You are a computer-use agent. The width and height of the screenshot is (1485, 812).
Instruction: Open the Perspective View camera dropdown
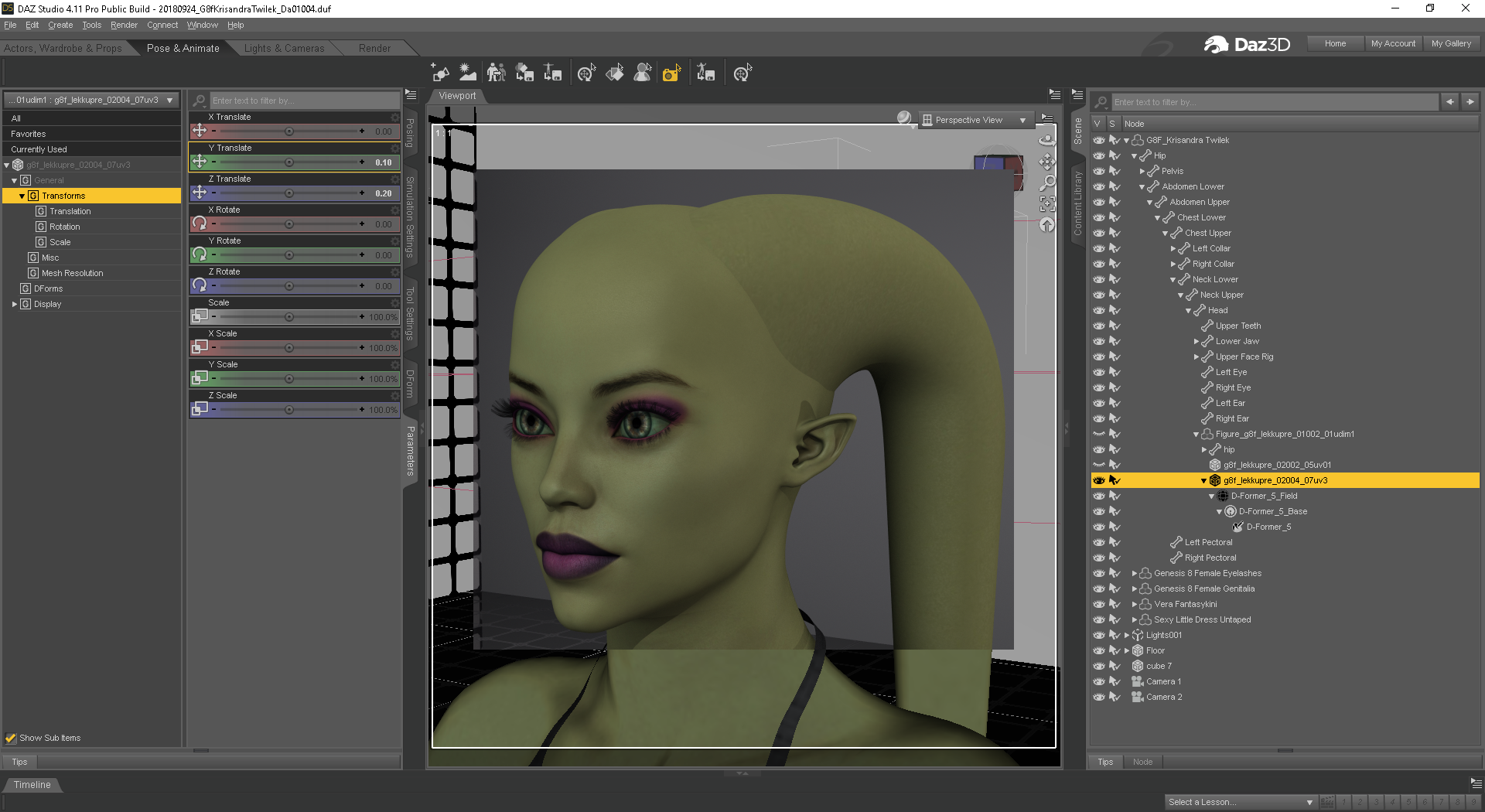point(976,120)
